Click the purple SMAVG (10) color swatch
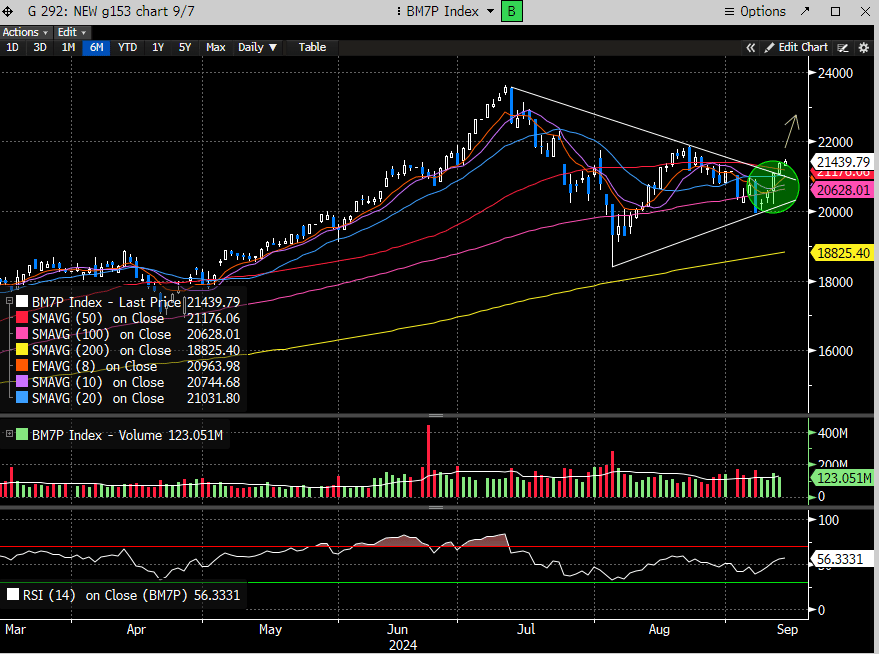 tap(22, 382)
